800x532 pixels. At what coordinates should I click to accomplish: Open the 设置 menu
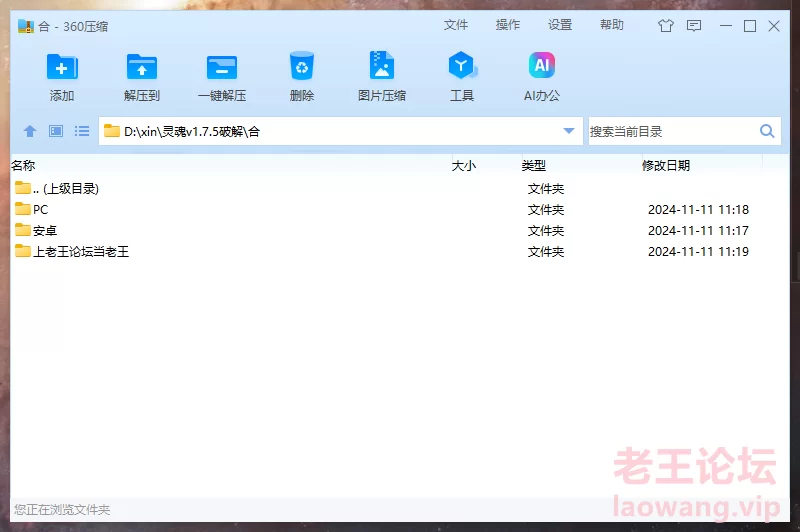(x=560, y=25)
